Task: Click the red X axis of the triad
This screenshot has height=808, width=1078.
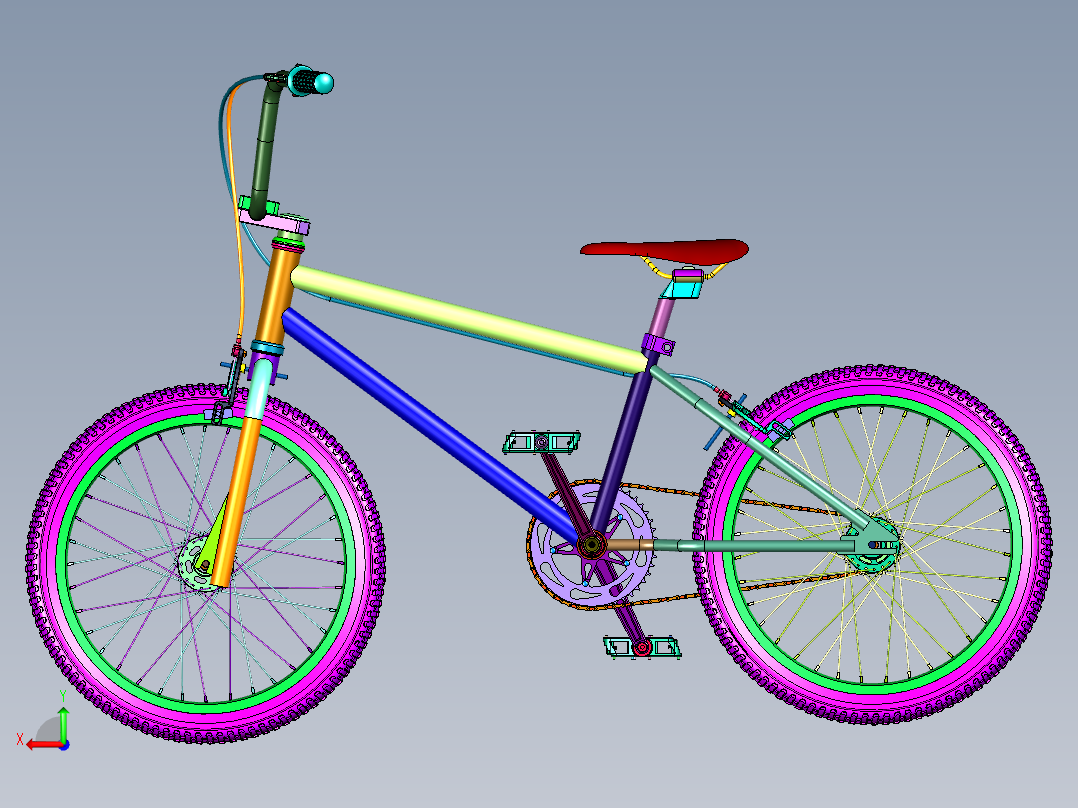Action: pyautogui.click(x=45, y=745)
